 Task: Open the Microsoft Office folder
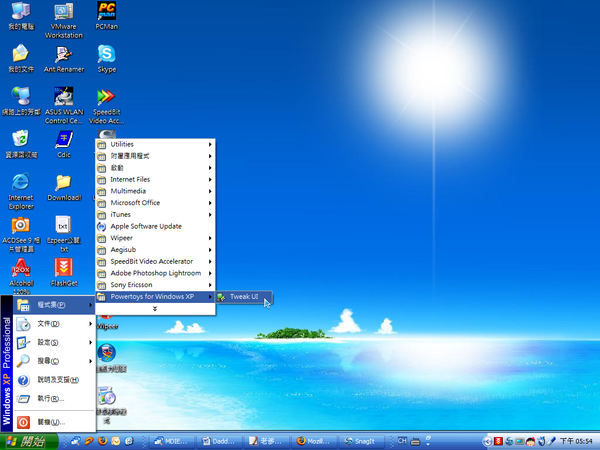click(x=155, y=203)
